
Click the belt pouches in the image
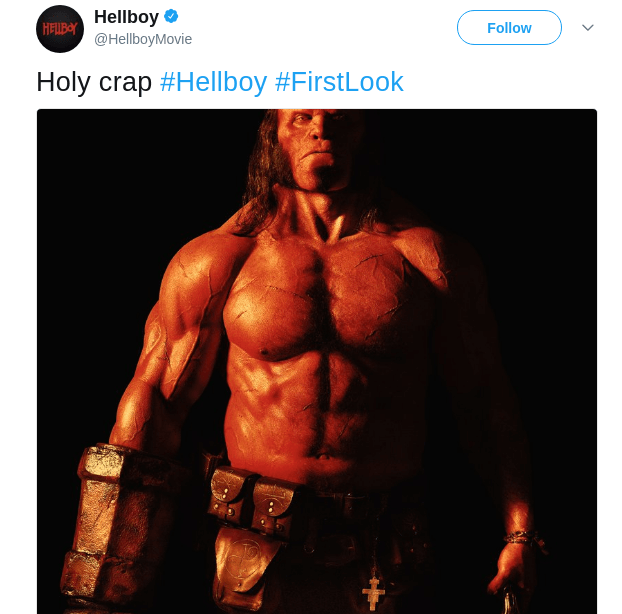click(x=250, y=495)
